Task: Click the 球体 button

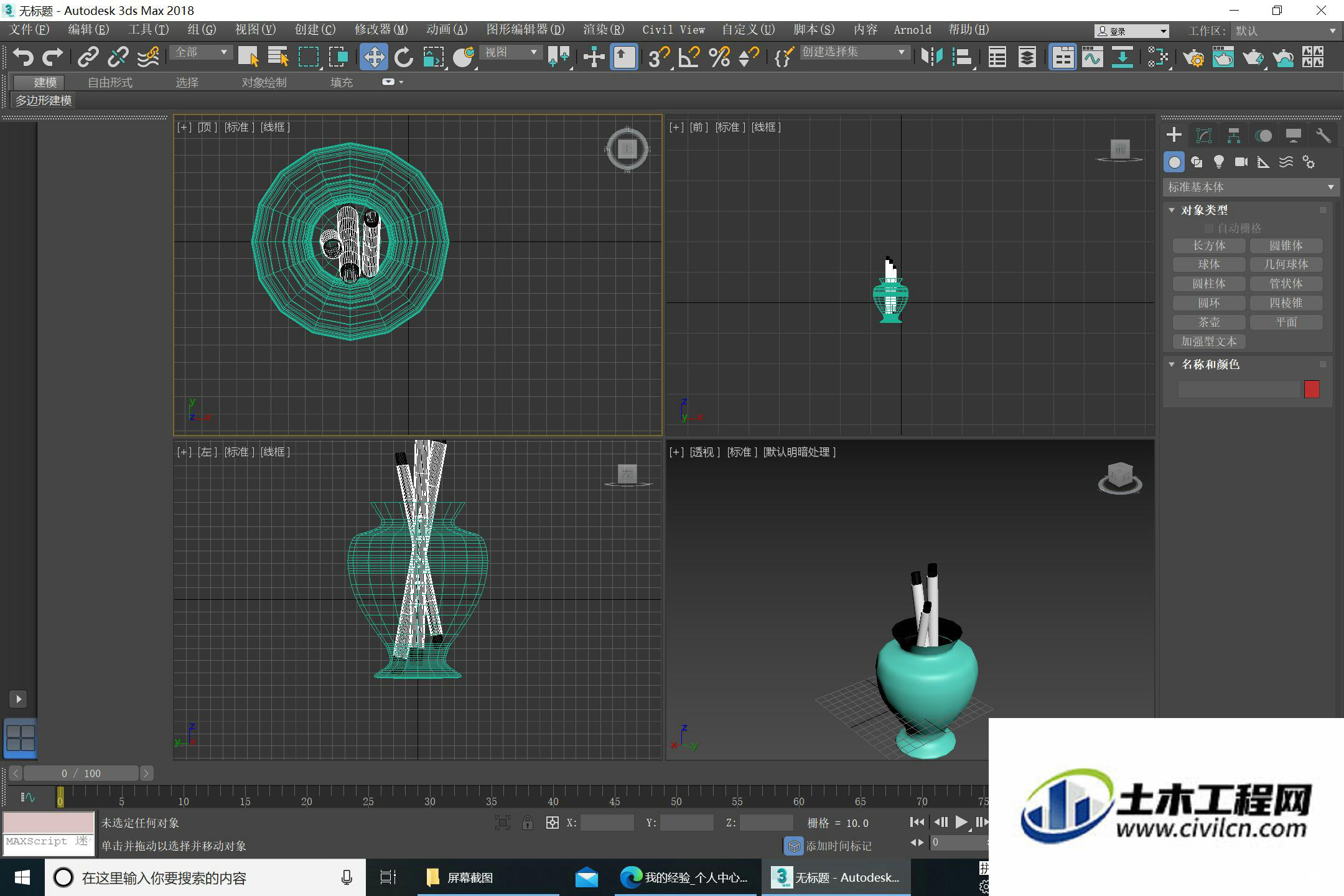Action: pos(1209,265)
